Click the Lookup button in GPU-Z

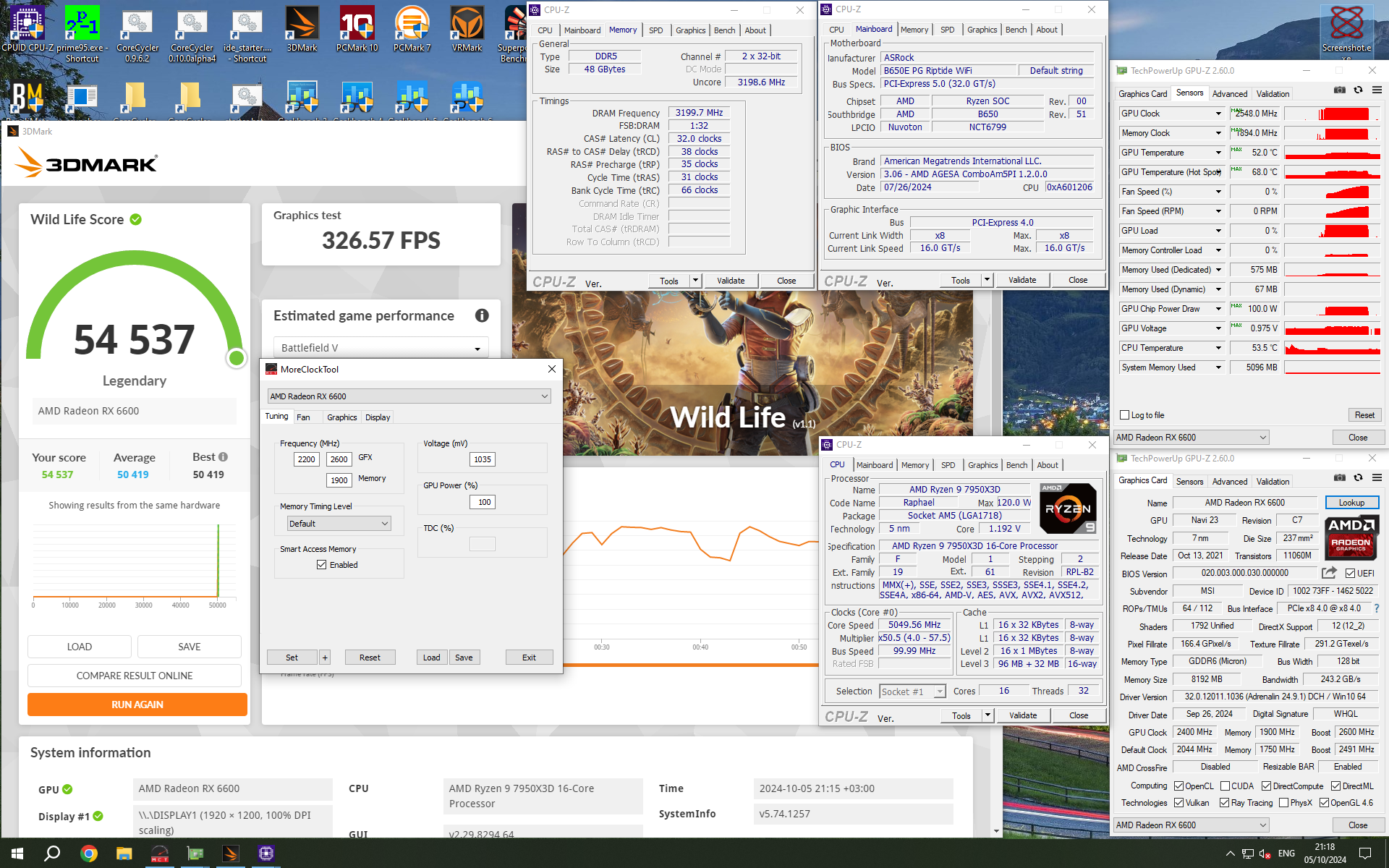[x=1351, y=503]
